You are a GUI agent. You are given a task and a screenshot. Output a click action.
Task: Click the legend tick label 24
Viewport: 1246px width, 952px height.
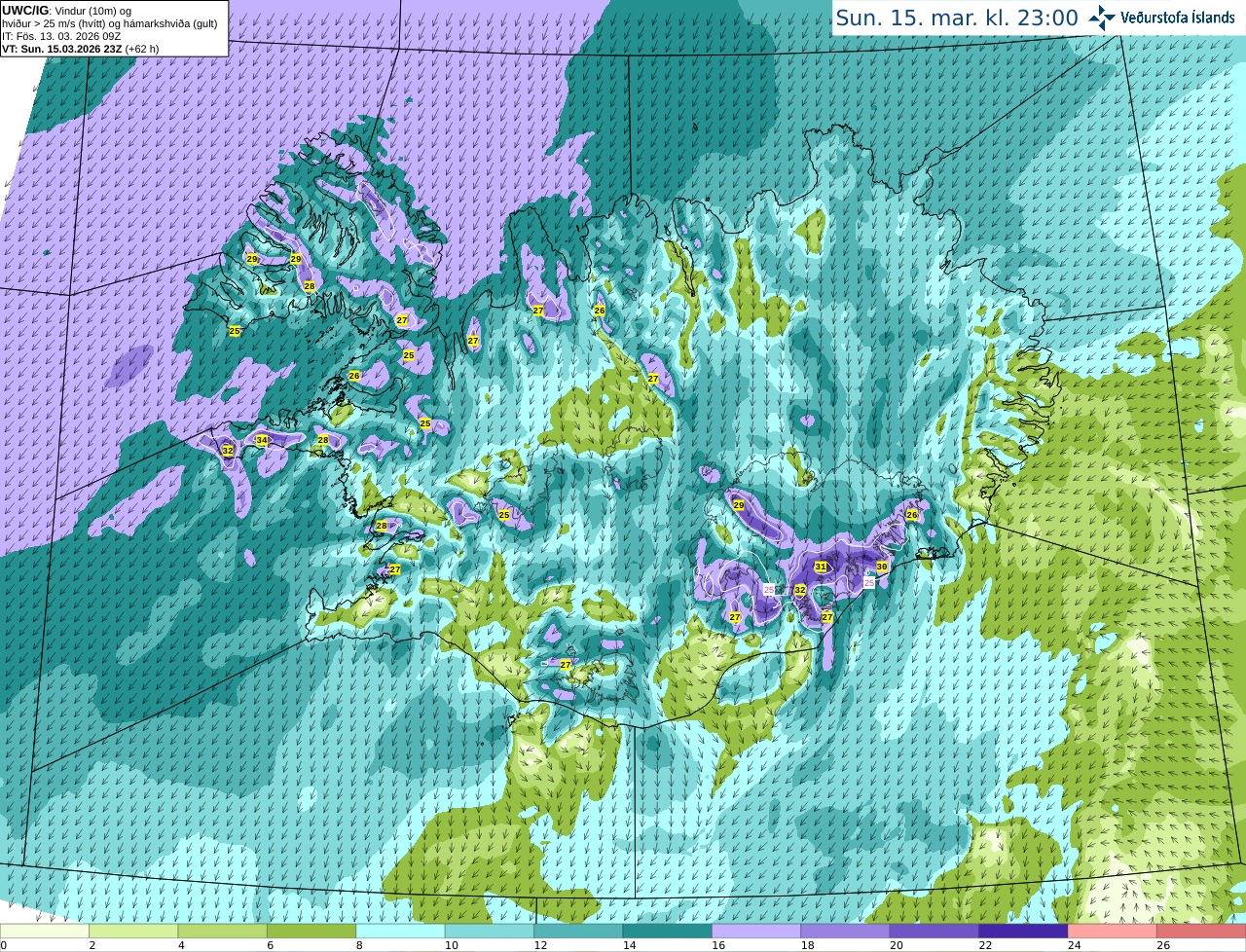click(1075, 945)
